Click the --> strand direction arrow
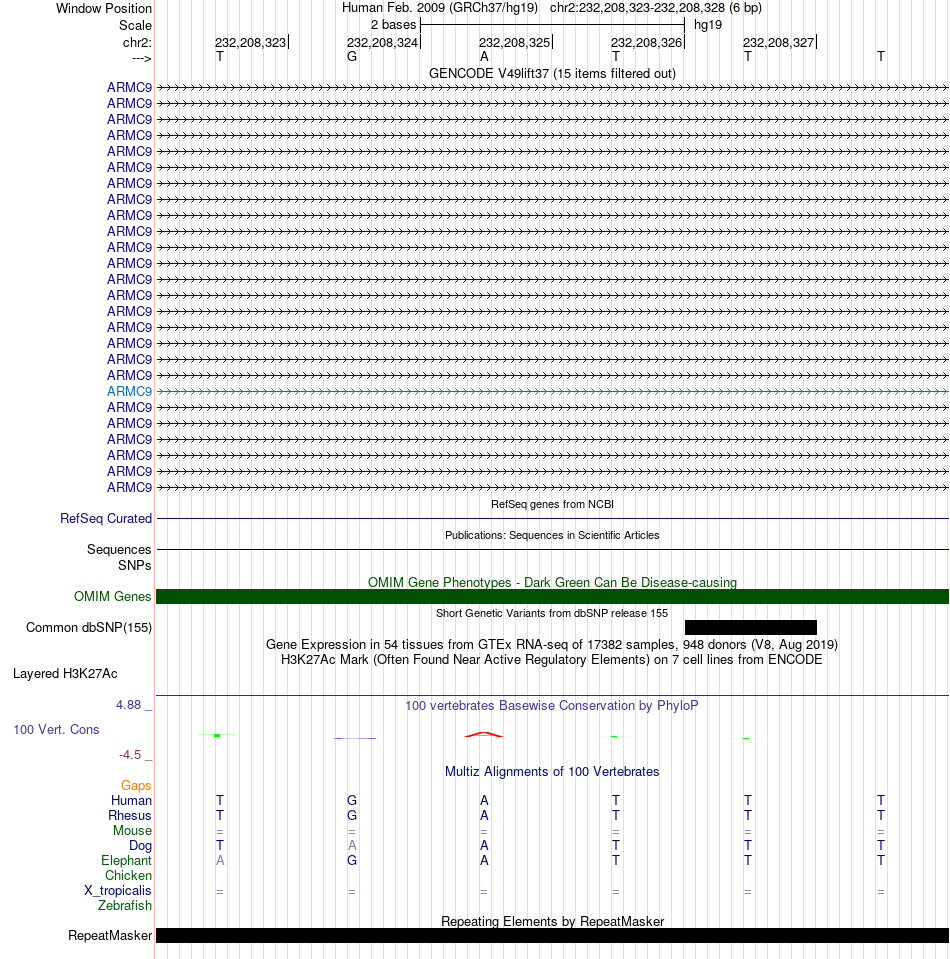Image resolution: width=950 pixels, height=959 pixels. [x=141, y=58]
